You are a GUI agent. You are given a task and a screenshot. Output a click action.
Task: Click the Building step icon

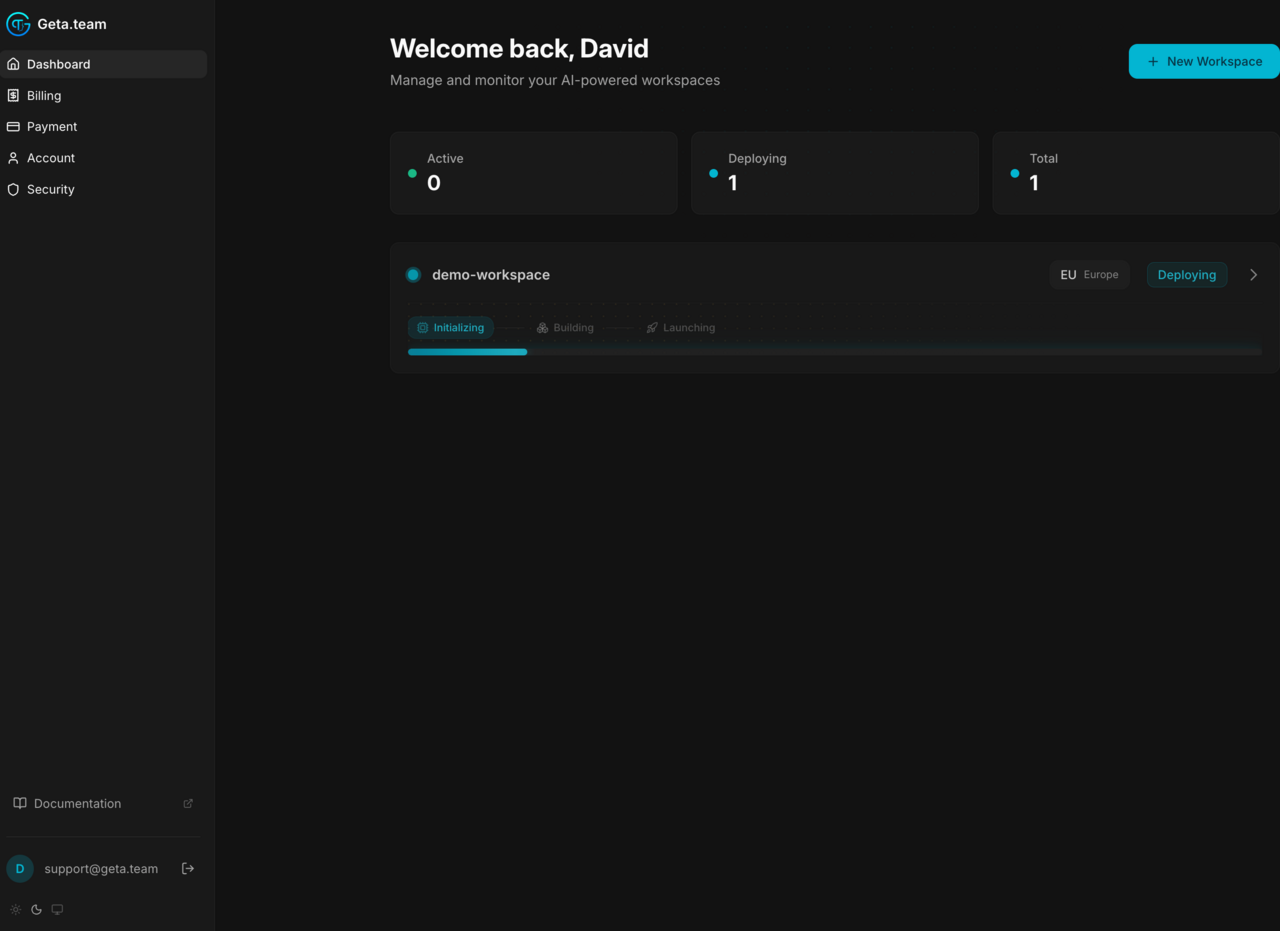click(x=542, y=328)
